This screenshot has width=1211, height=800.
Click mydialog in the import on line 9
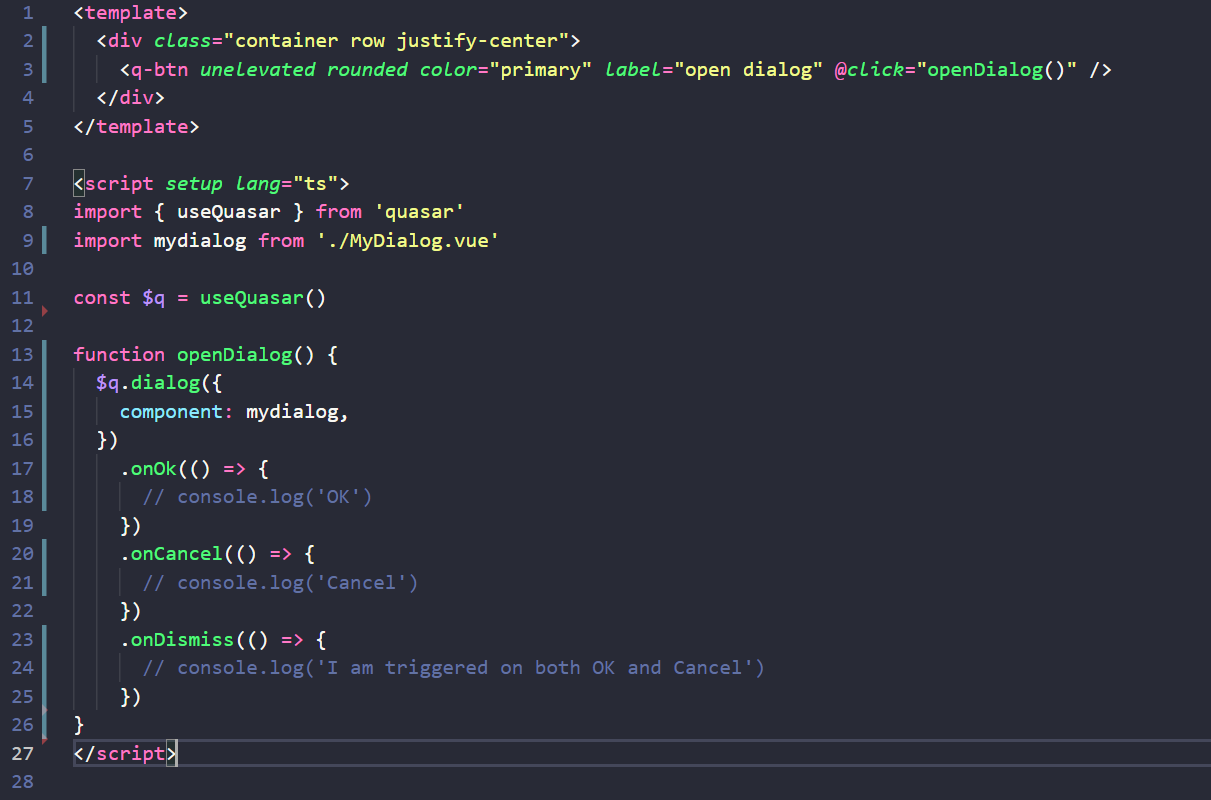(200, 240)
